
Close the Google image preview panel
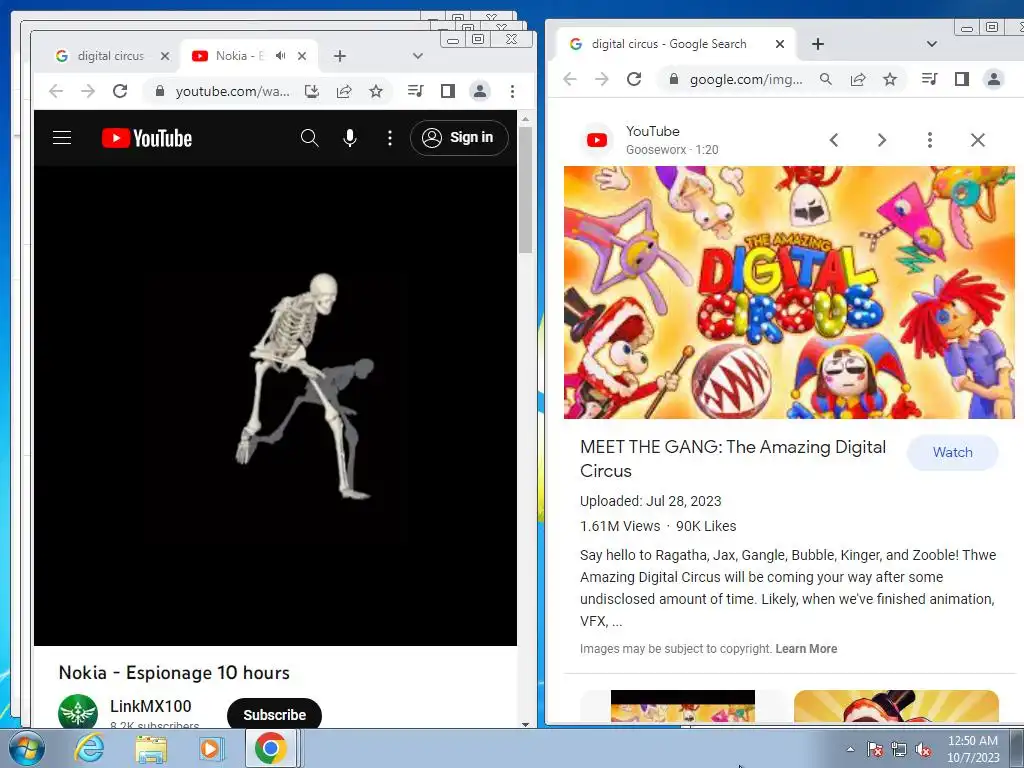click(x=978, y=140)
